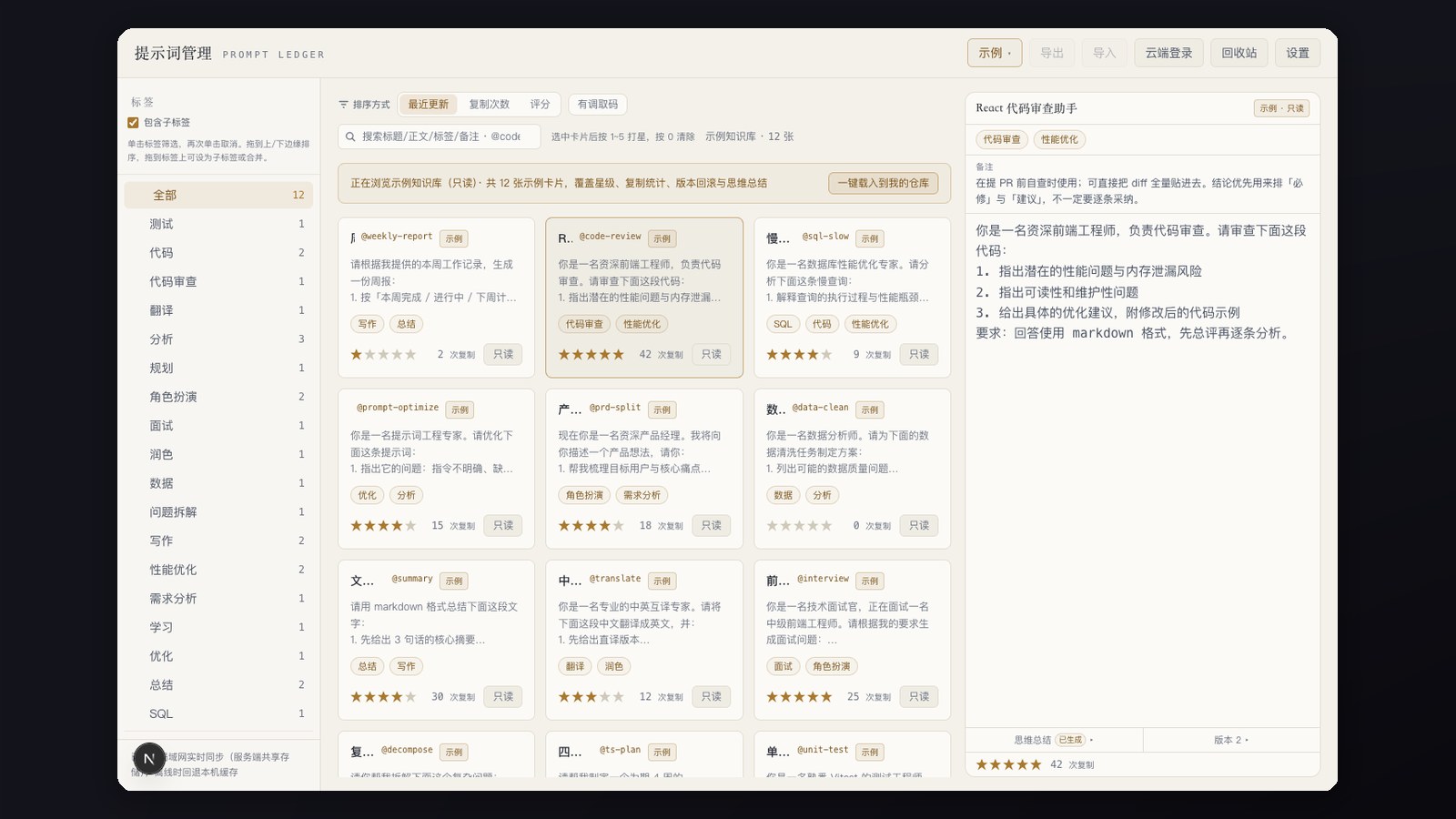Filter by the 分析 tag with count 3

pyautogui.click(x=218, y=339)
